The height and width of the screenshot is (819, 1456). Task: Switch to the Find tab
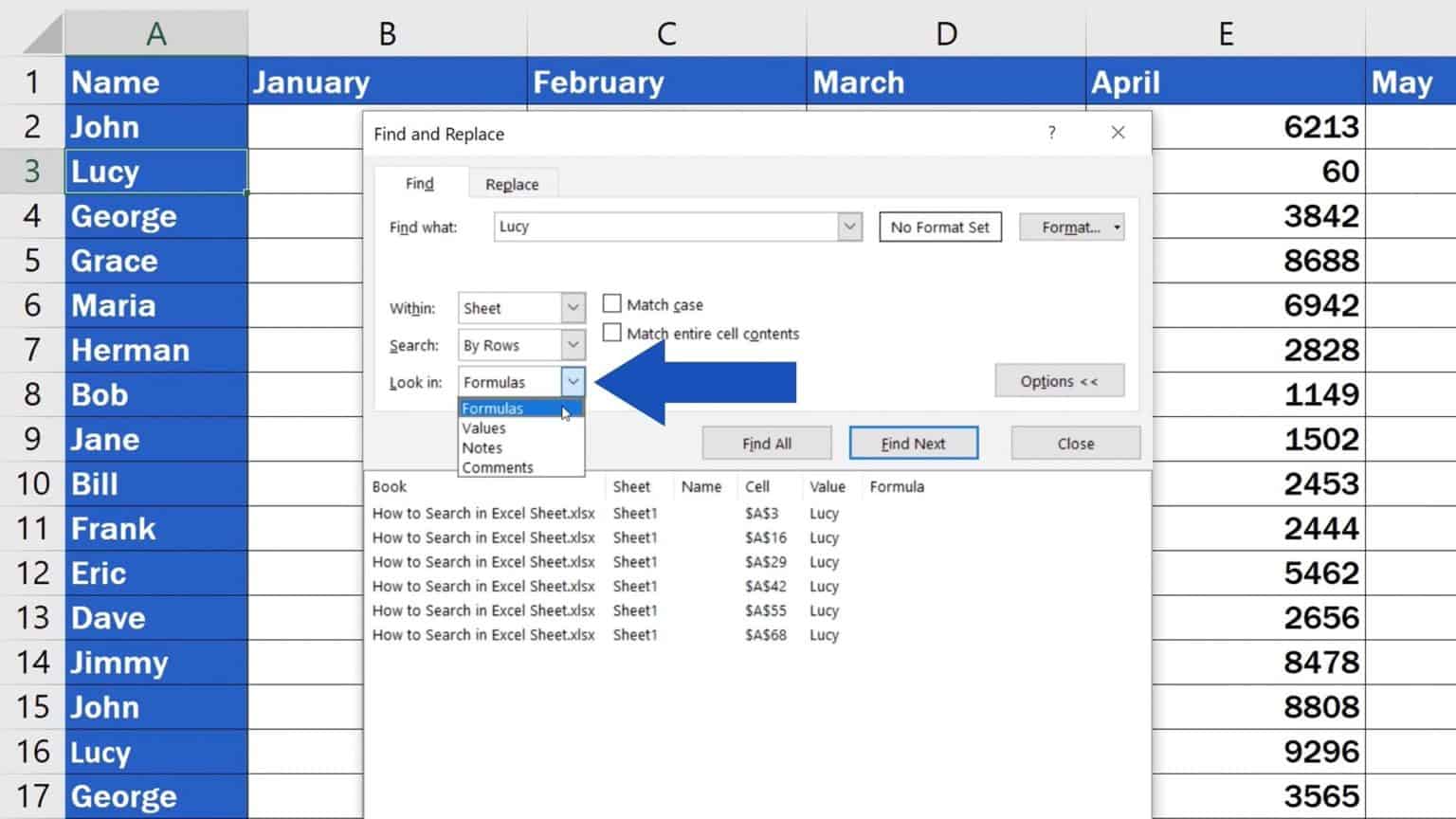click(420, 183)
